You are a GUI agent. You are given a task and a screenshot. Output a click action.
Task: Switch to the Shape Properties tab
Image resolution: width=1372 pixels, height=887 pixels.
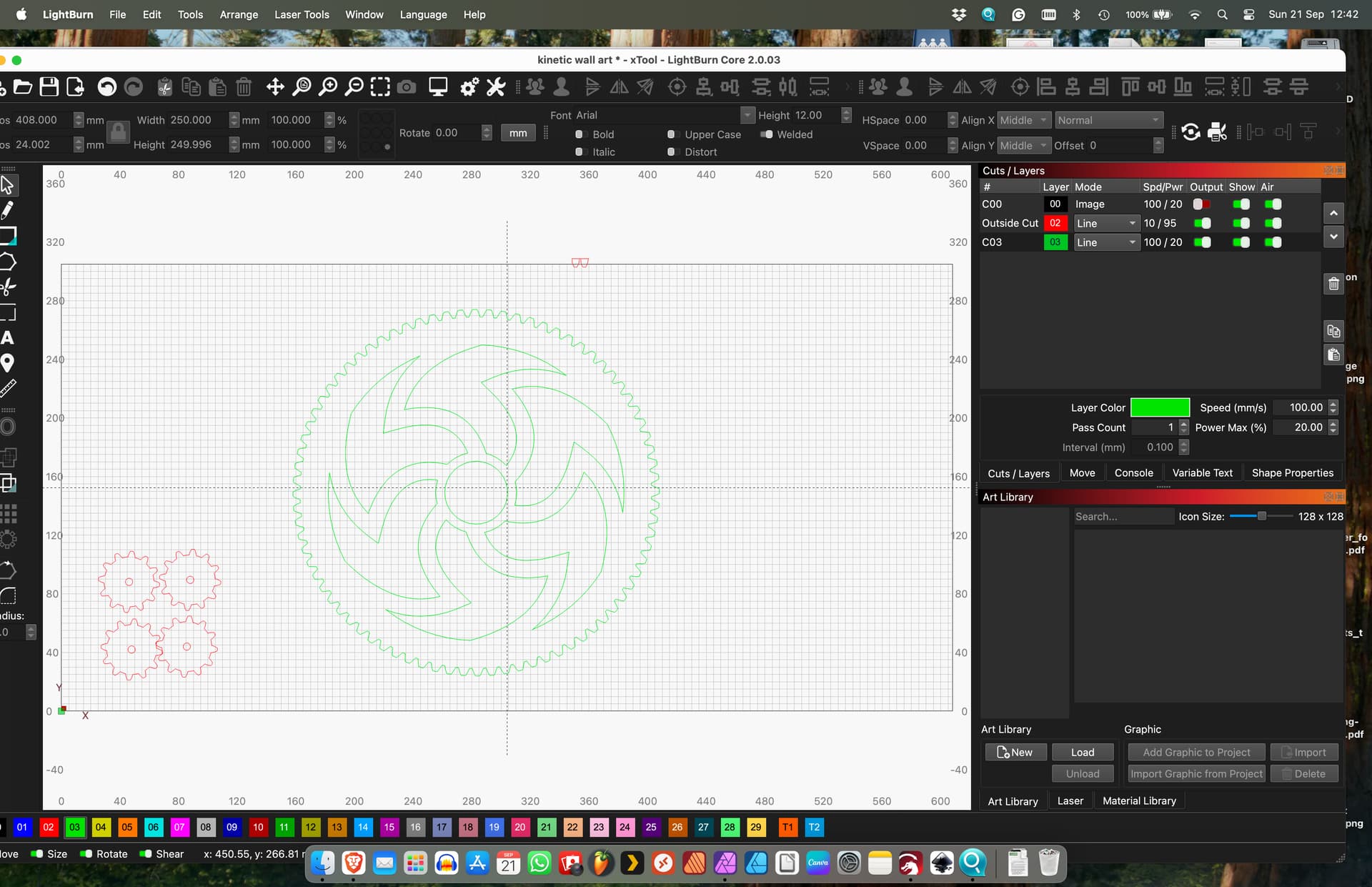pos(1292,473)
